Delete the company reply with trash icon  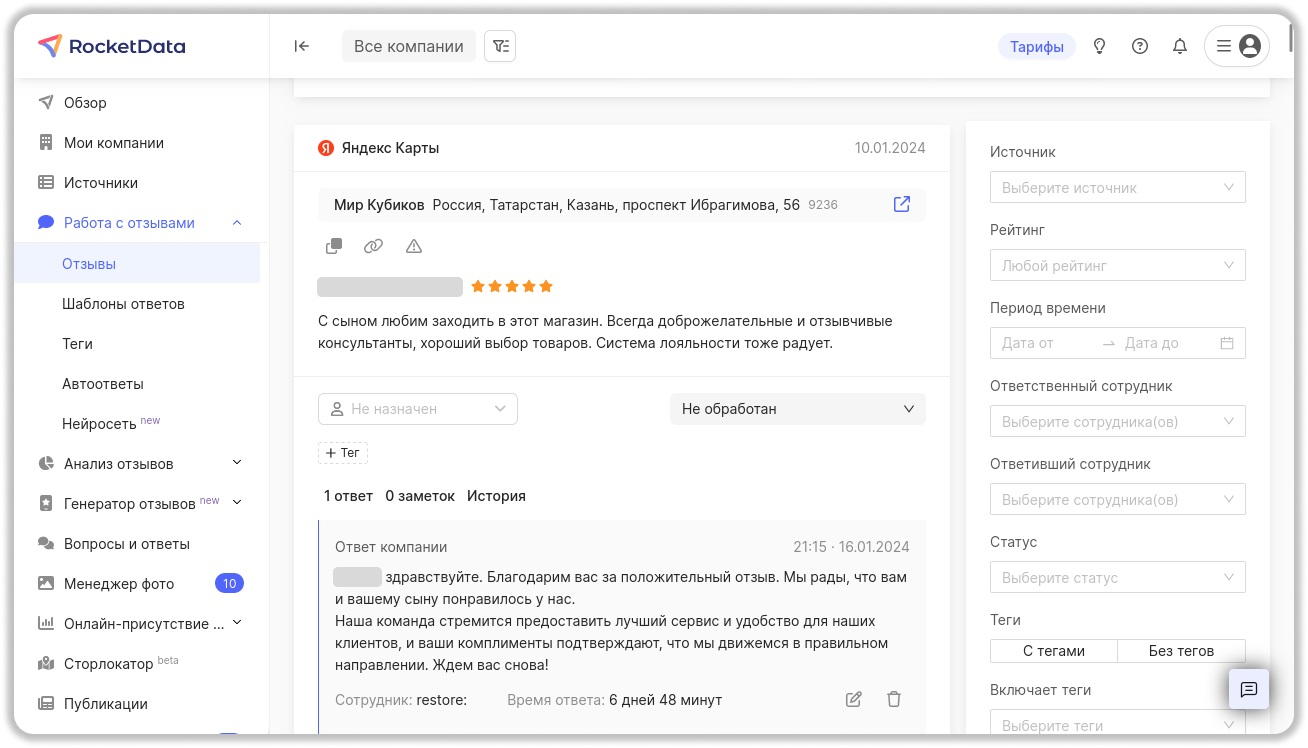(894, 700)
